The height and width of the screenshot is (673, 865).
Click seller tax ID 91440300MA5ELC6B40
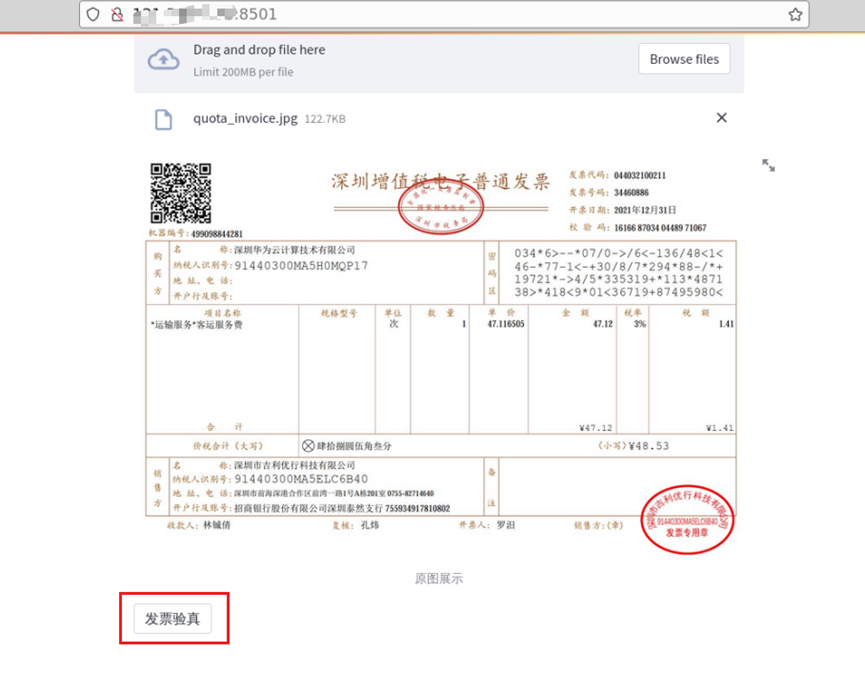tap(301, 479)
